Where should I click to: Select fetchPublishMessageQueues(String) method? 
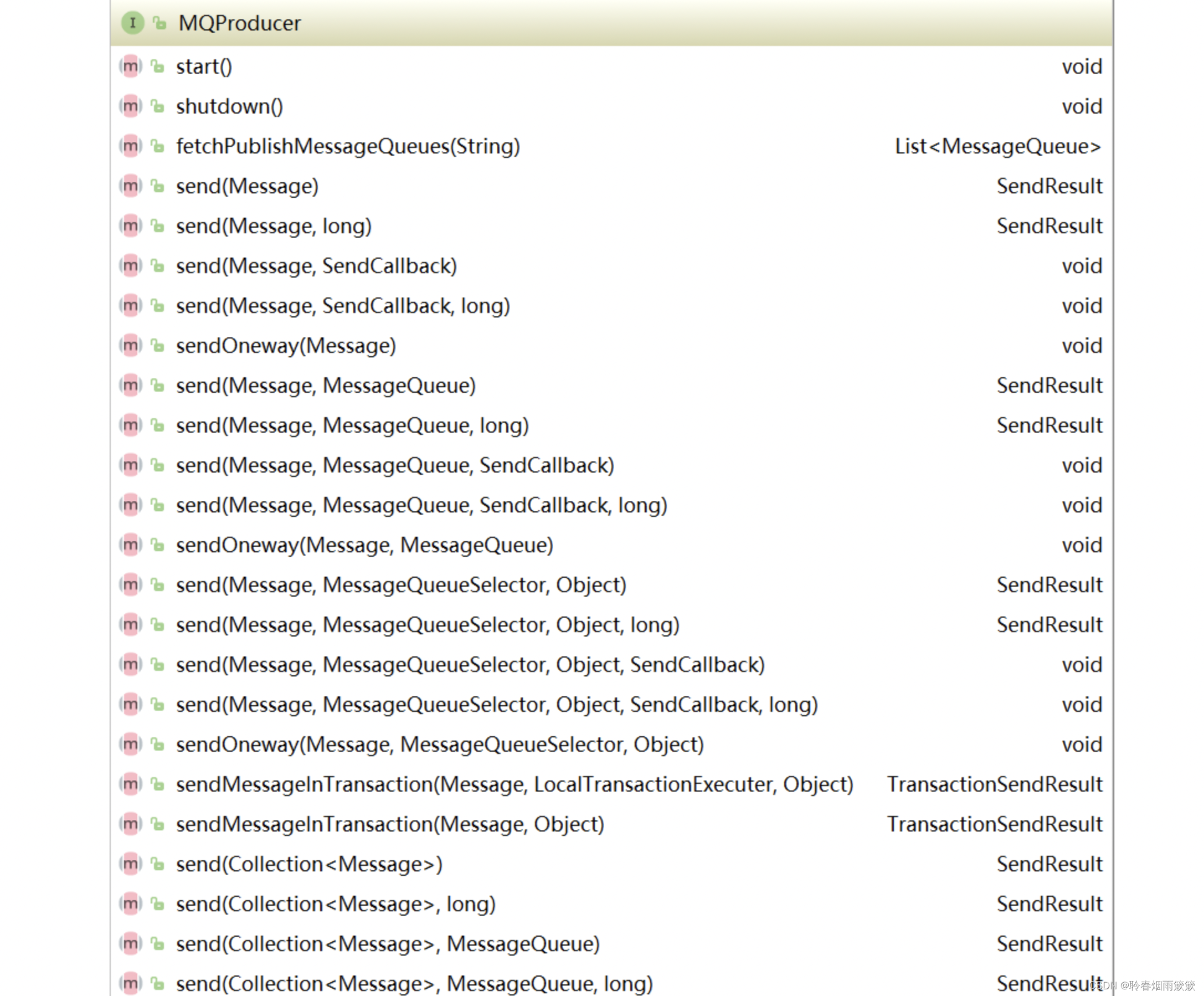(x=348, y=146)
